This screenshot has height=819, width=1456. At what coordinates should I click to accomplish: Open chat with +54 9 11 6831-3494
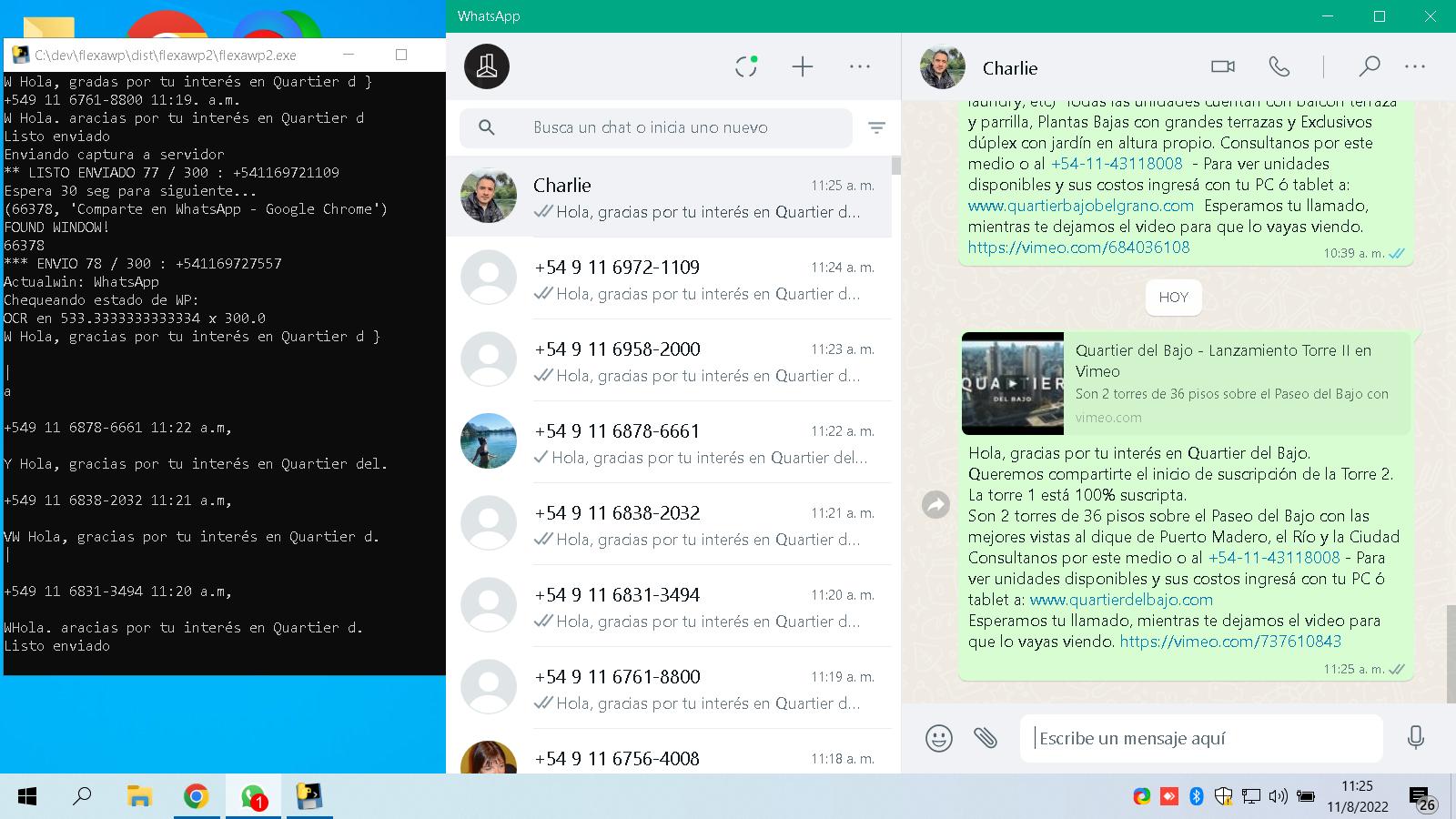pos(669,606)
